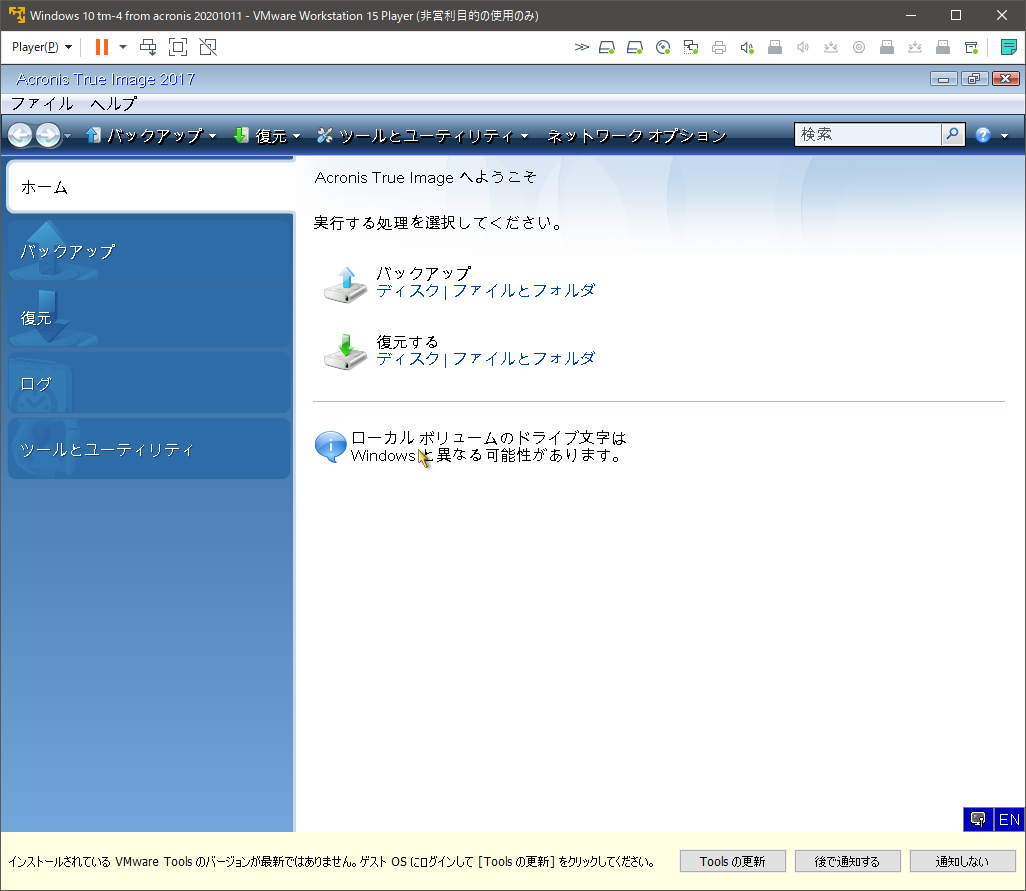Screen dimensions: 1026x891
Task: Click the Back navigation arrow in Acronis
Action: point(20,135)
